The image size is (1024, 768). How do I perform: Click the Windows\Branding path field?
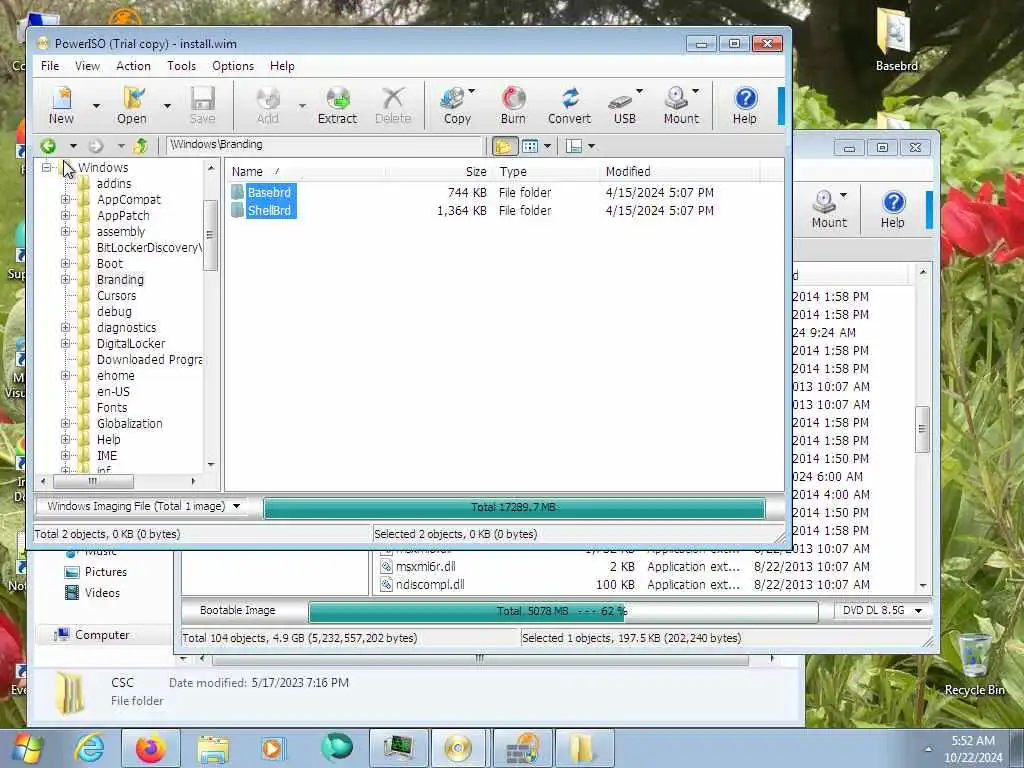pos(325,144)
